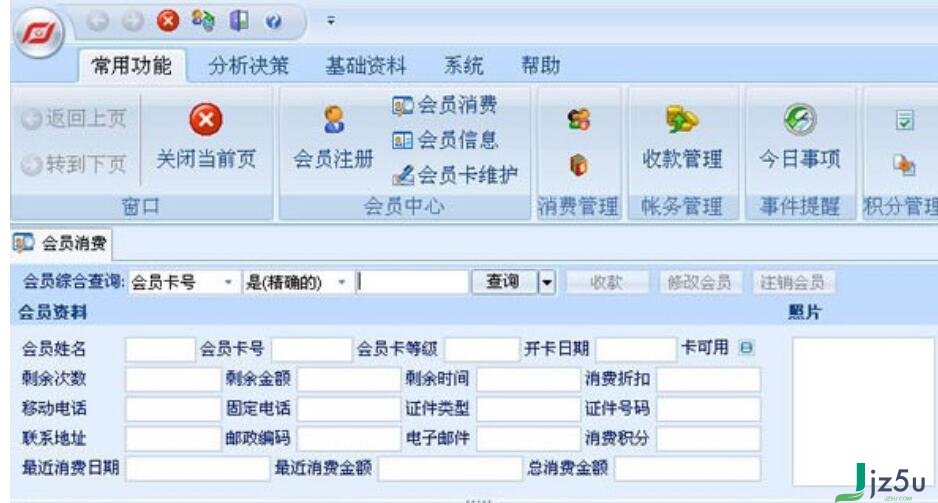
Task: Click the red application logo orb
Action: pyautogui.click(x=39, y=32)
